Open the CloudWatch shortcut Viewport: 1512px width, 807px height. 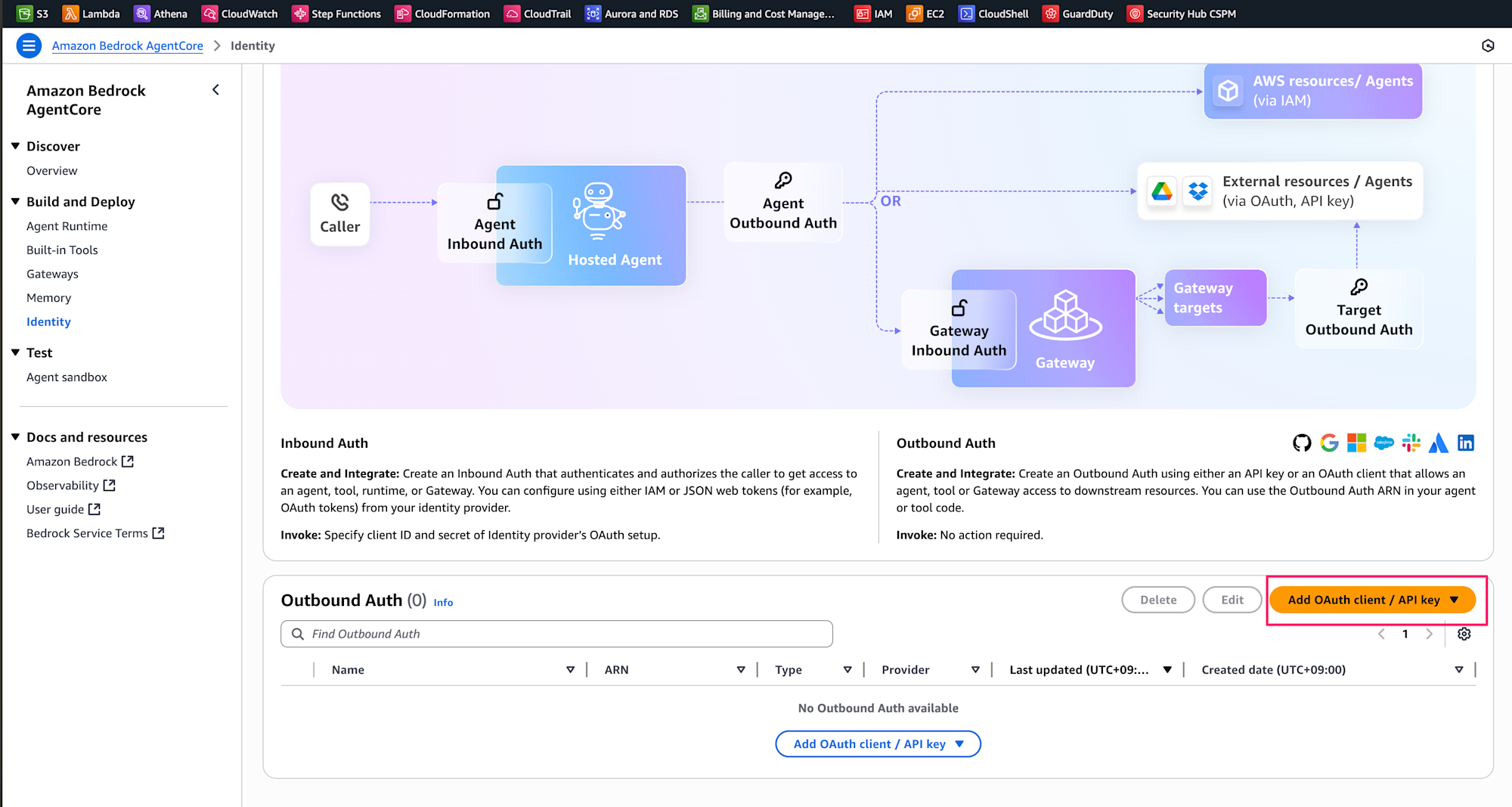[x=240, y=14]
